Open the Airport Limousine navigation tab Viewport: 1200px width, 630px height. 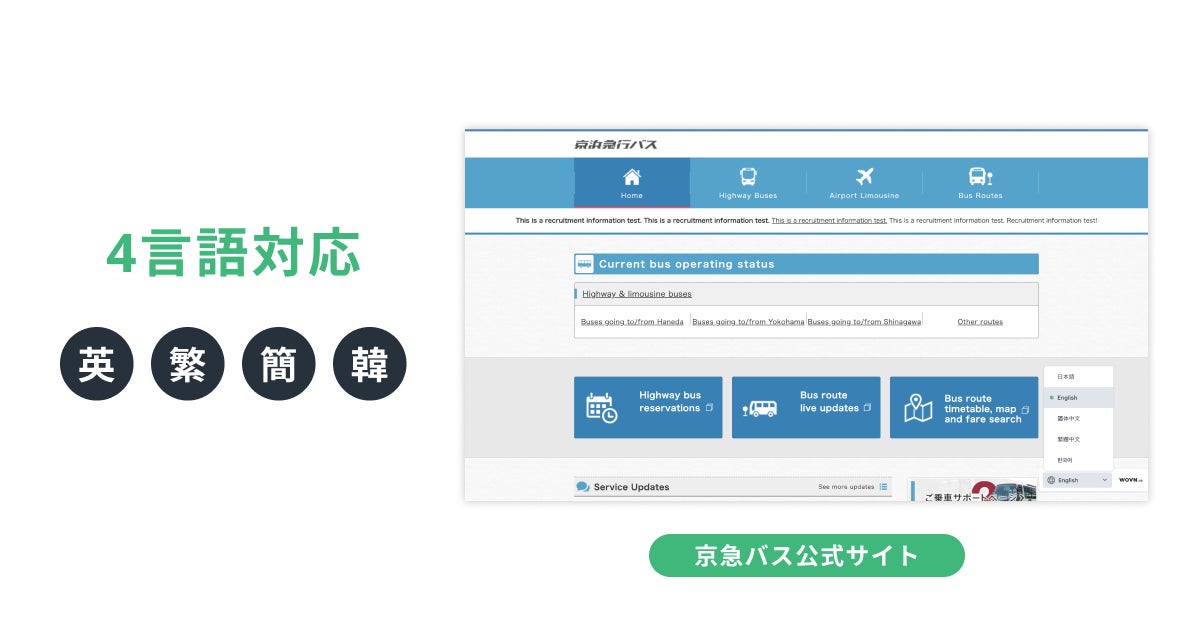(864, 183)
